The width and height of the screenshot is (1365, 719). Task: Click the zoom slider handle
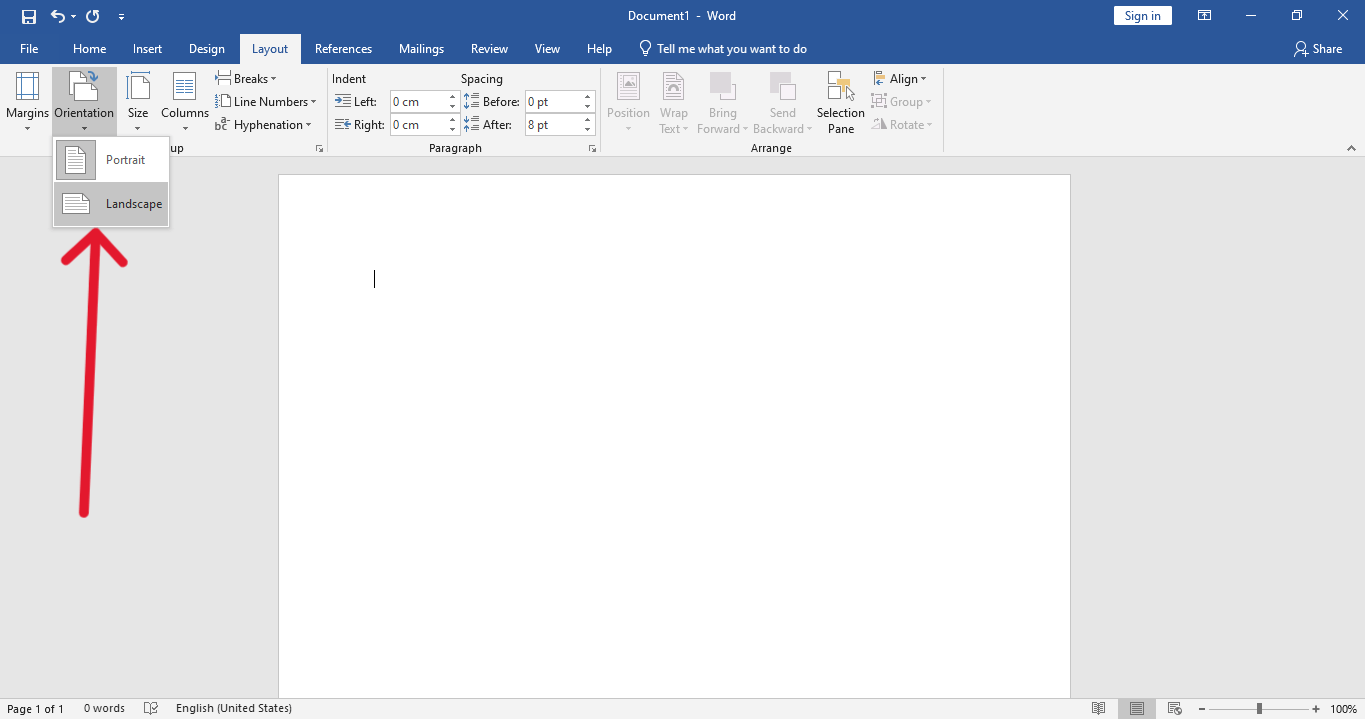[x=1259, y=708]
